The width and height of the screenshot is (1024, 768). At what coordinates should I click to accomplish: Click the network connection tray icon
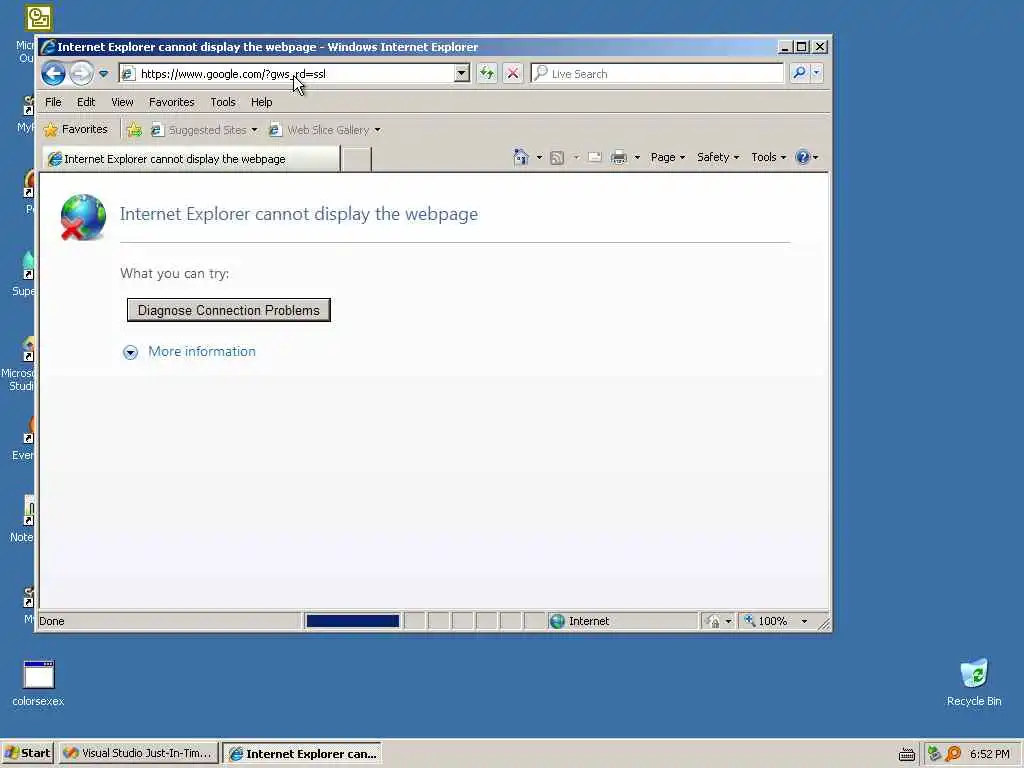935,754
